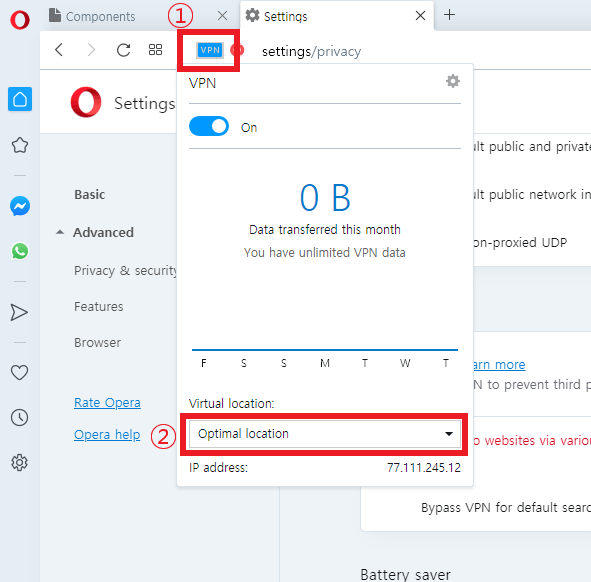
Task: Open the heart icon in sidebar
Action: coord(19,372)
